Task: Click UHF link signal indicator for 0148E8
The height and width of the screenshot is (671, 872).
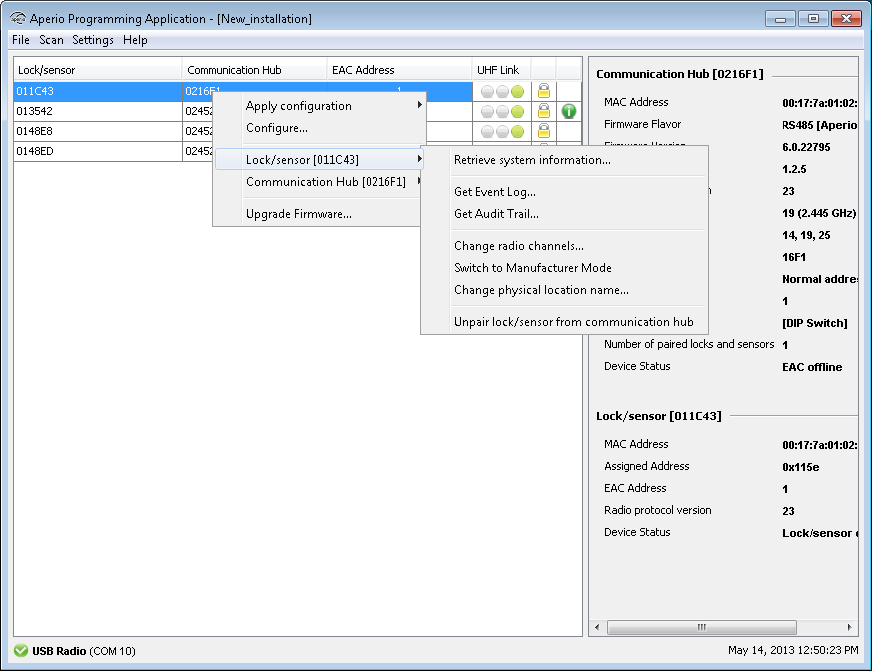Action: [x=502, y=131]
